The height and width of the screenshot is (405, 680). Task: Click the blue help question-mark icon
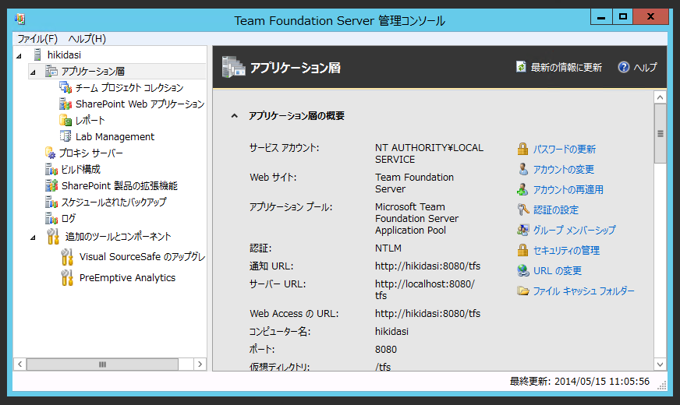point(624,67)
